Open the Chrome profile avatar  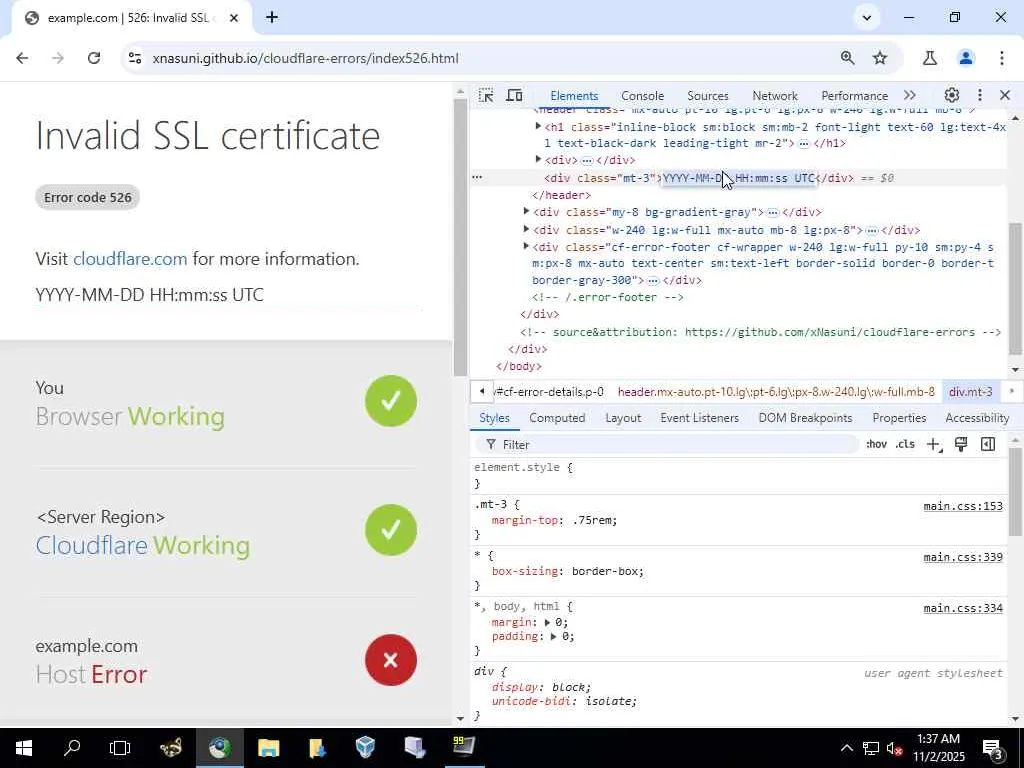click(x=966, y=58)
